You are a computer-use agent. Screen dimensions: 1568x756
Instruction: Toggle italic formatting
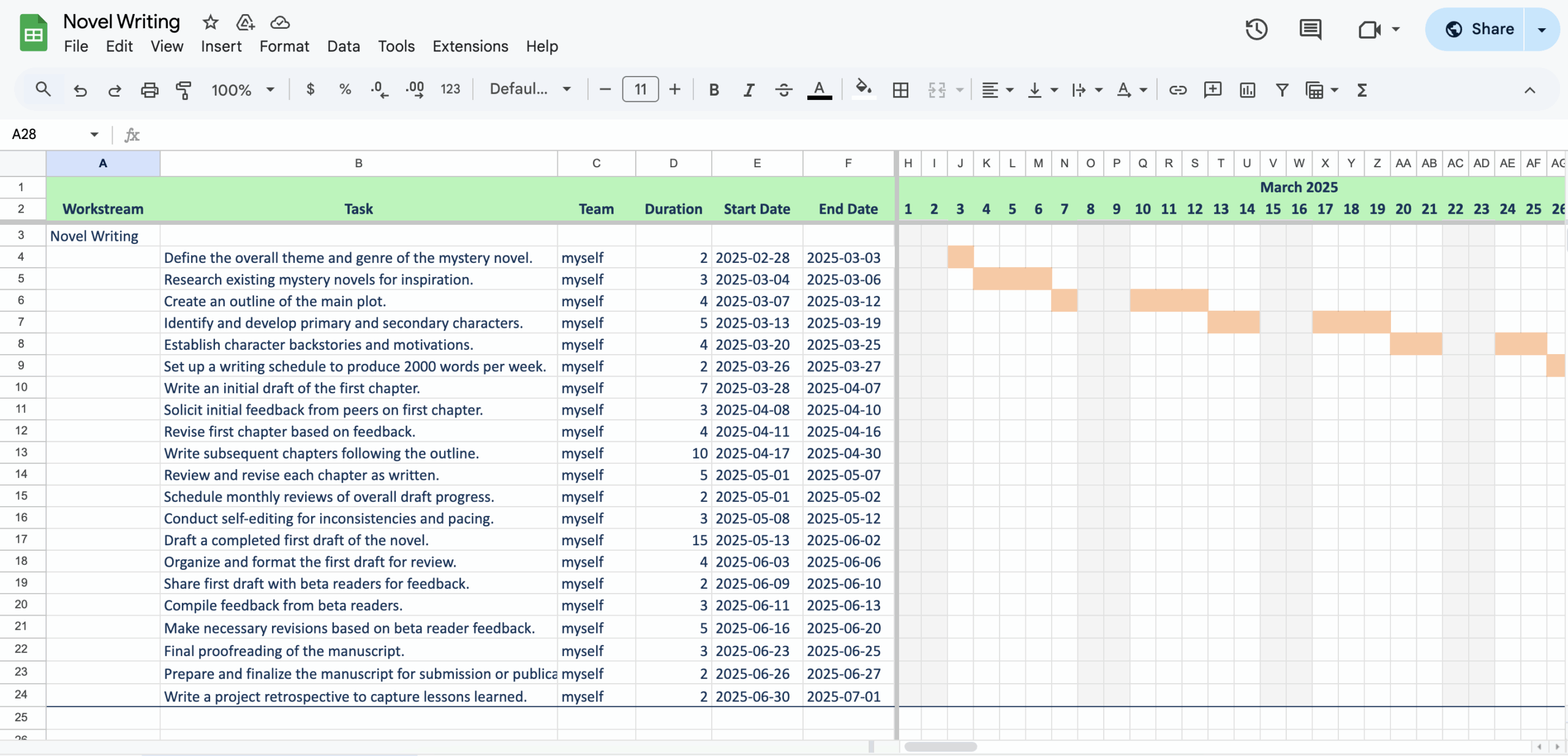748,89
